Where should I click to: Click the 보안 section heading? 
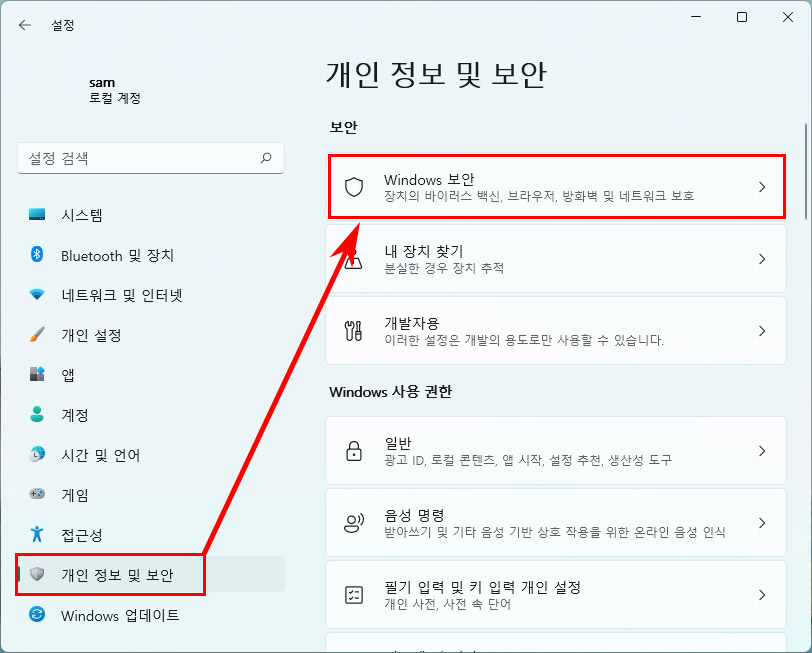(343, 127)
